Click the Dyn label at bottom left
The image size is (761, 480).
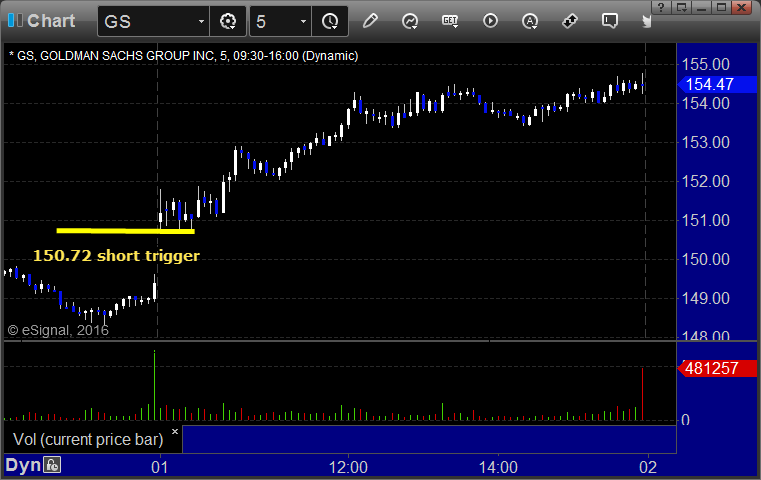tap(23, 465)
